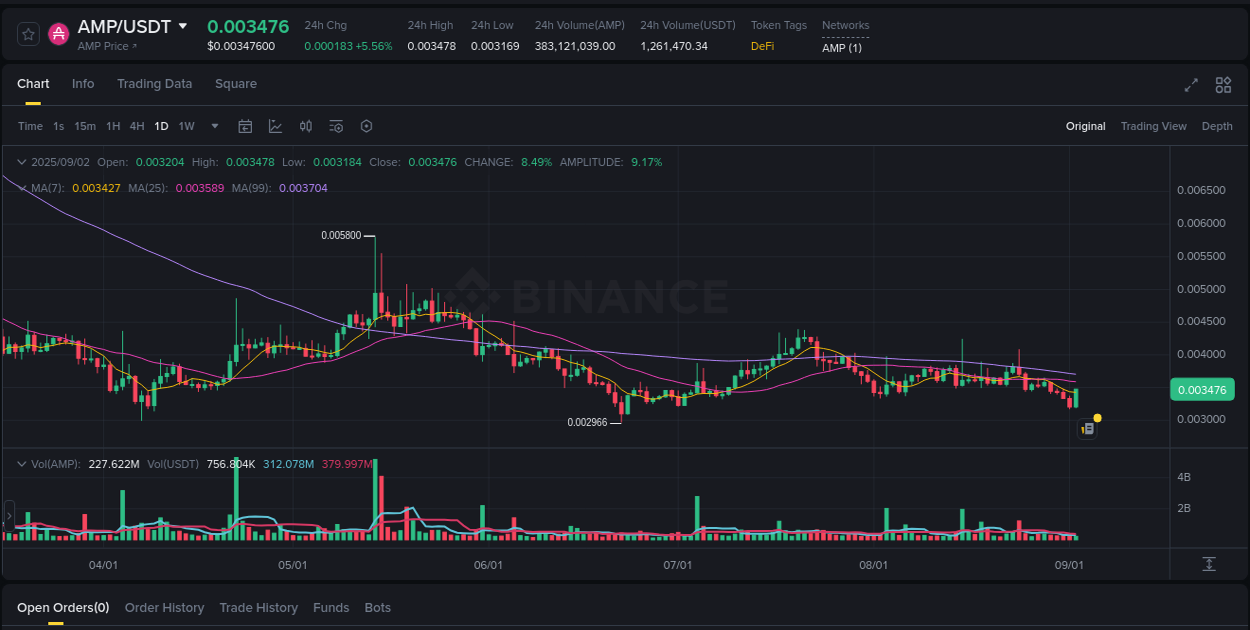Screen dimensions: 1250x630
Task: Expand additional timeframe intervals dropdown
Action: [214, 126]
